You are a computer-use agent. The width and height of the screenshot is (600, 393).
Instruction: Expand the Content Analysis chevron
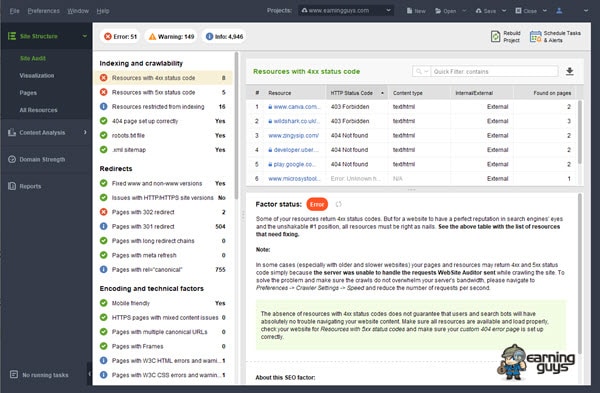tap(85, 132)
